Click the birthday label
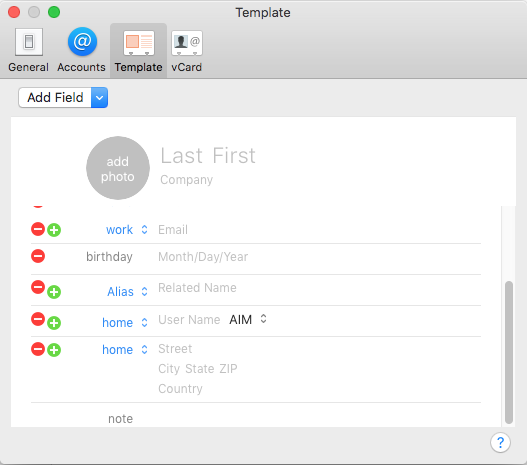The image size is (527, 465). pyautogui.click(x=109, y=257)
